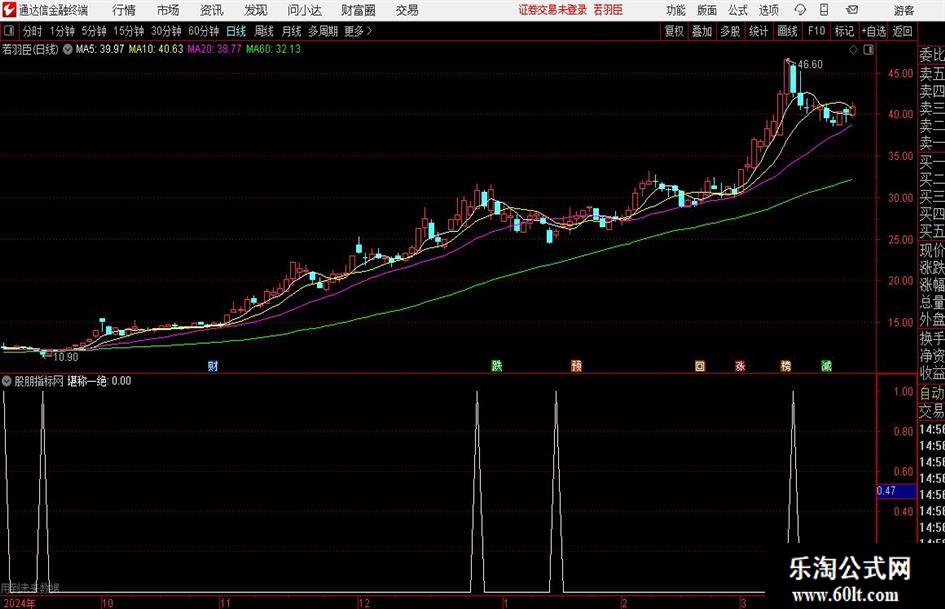
Task: Open the 交易 menu
Action: pos(407,10)
